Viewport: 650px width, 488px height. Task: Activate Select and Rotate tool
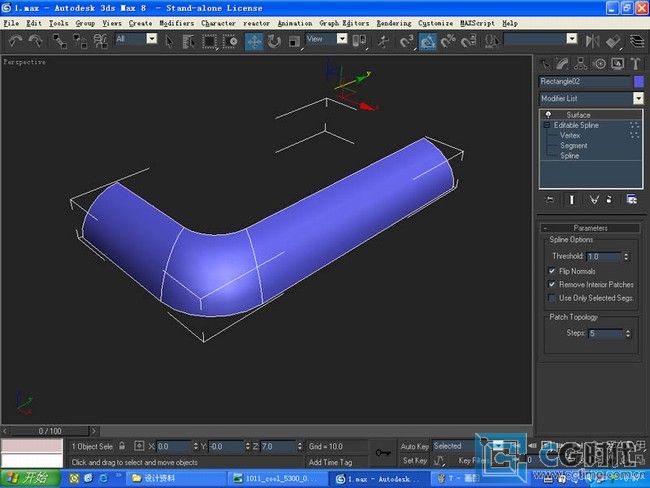pyautogui.click(x=274, y=41)
